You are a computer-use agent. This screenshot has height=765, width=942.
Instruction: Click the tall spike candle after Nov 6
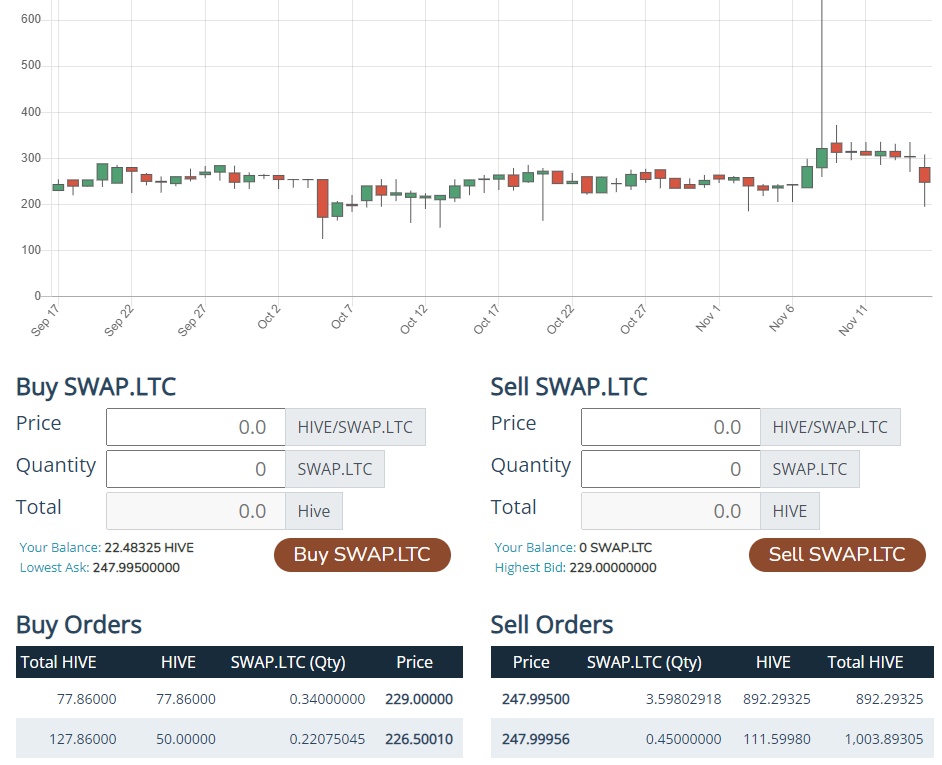point(822,157)
